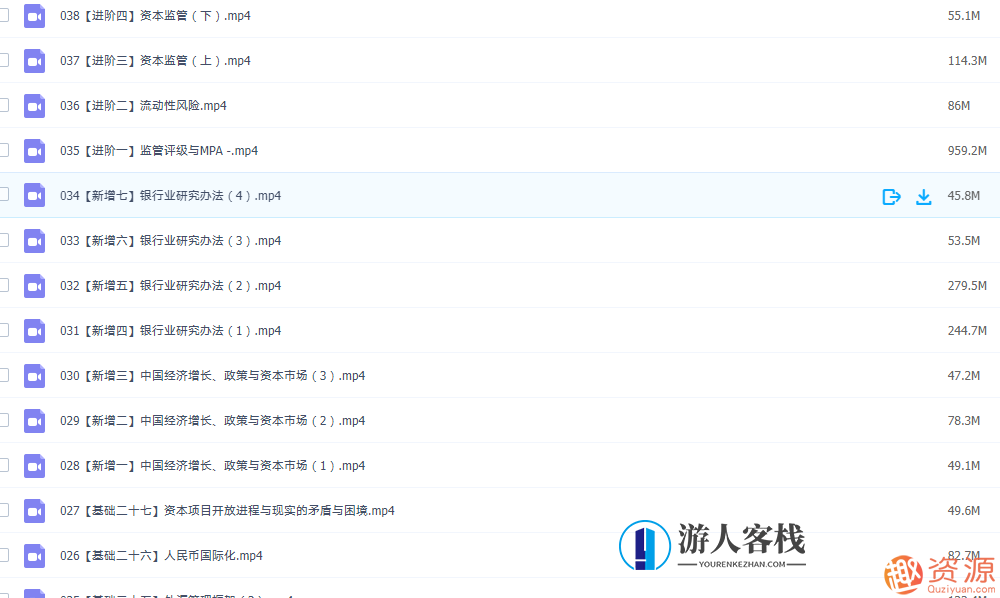Check the checkbox for file 038

pyautogui.click(x=3, y=15)
